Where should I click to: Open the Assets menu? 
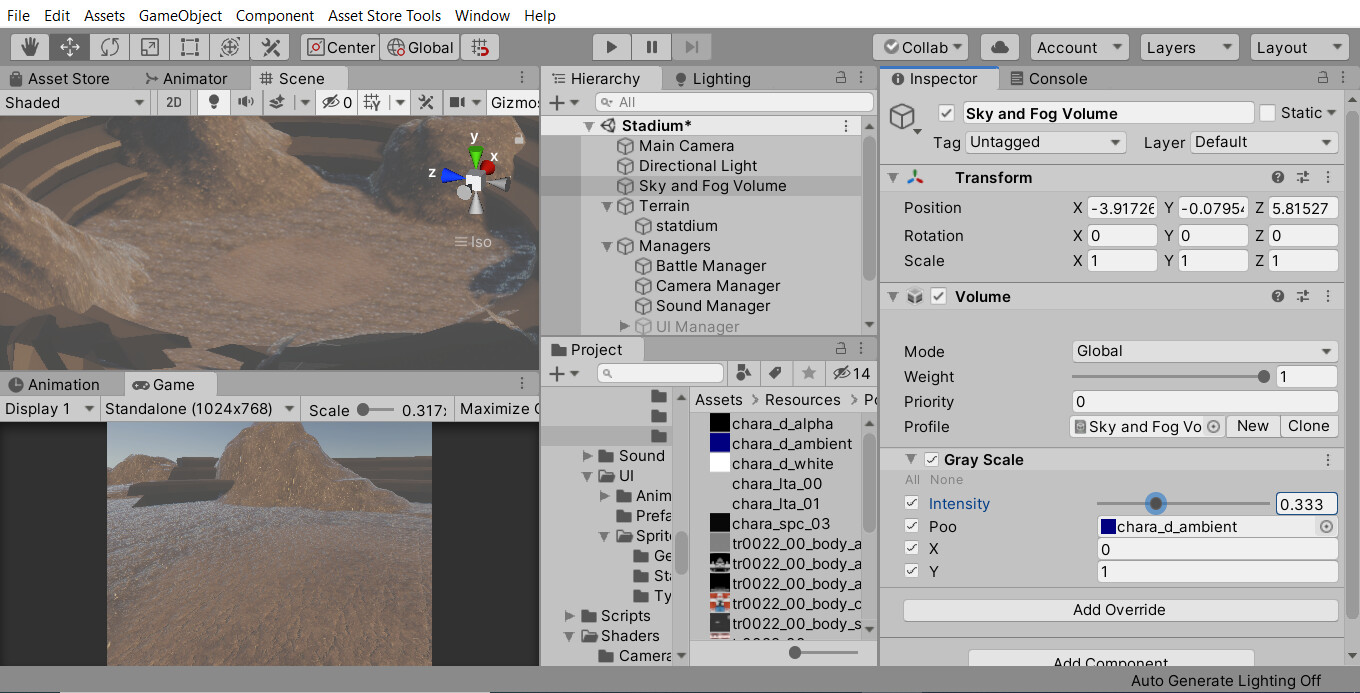click(104, 15)
